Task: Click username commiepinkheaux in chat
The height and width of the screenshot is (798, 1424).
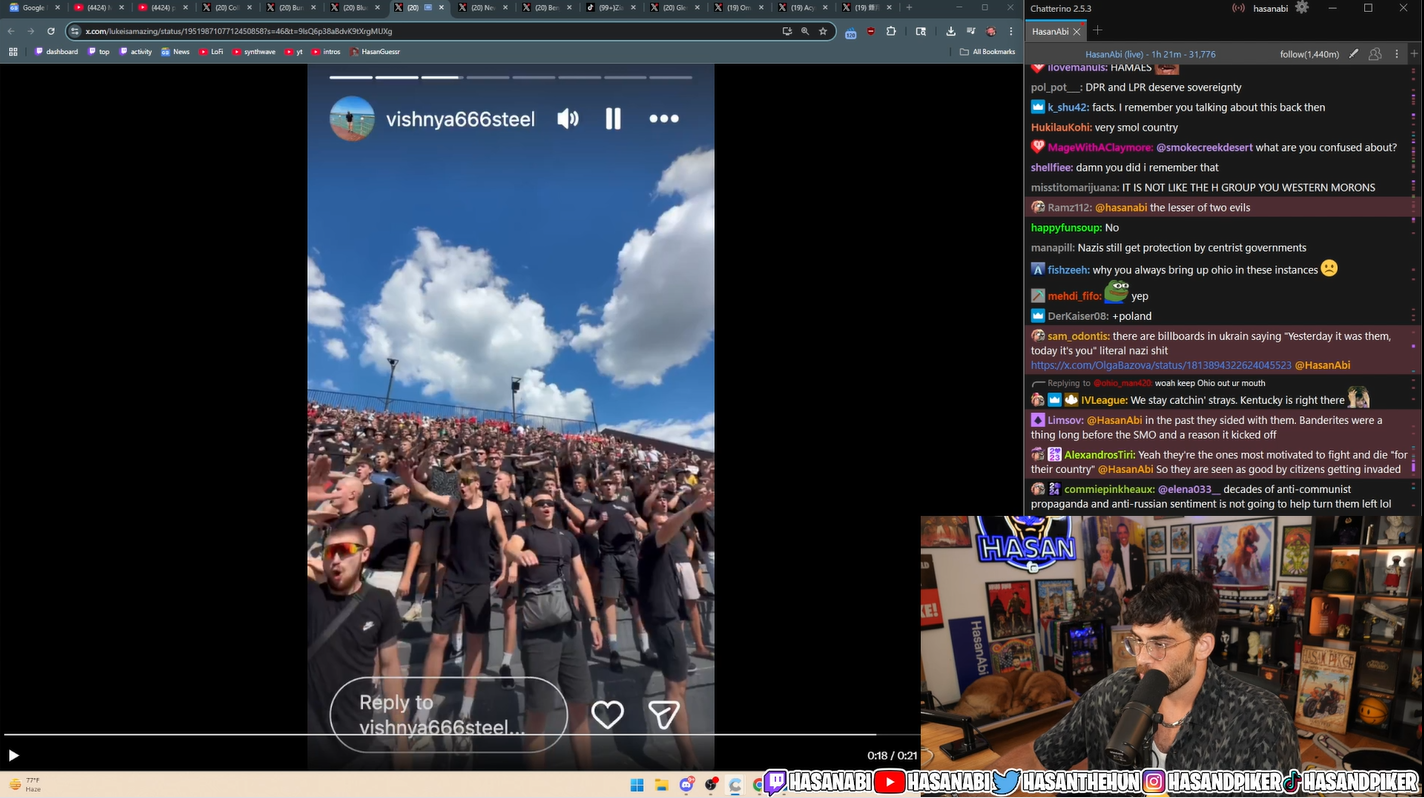Action: click(1109, 489)
